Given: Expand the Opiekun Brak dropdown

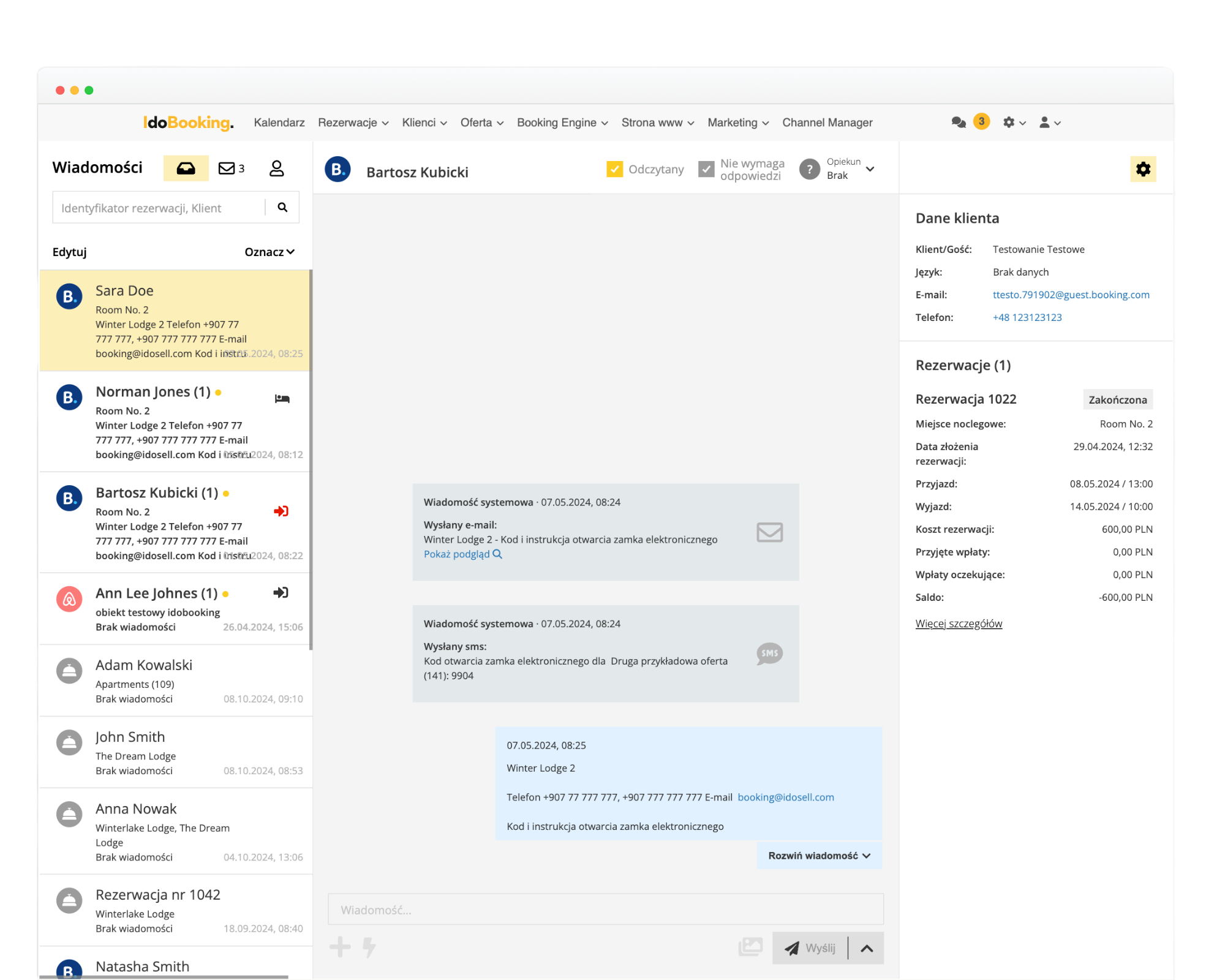Looking at the screenshot, I should pyautogui.click(x=870, y=169).
